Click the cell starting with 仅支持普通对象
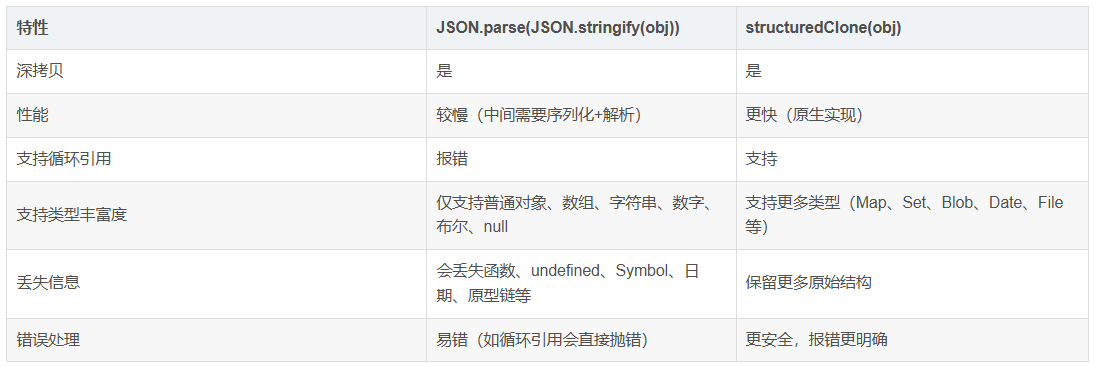Viewport: 1100px width, 367px height. coord(574,215)
